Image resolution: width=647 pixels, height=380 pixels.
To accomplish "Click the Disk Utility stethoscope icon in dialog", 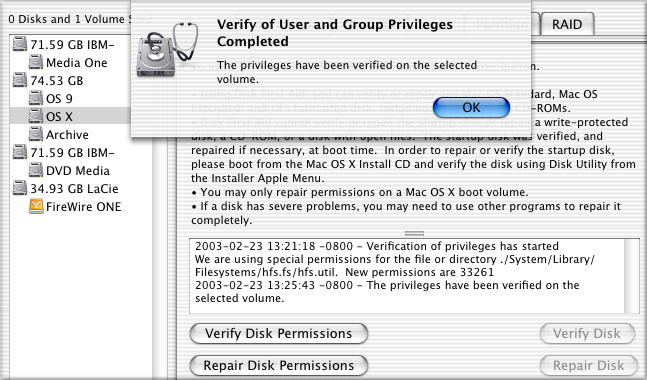I will coord(168,49).
